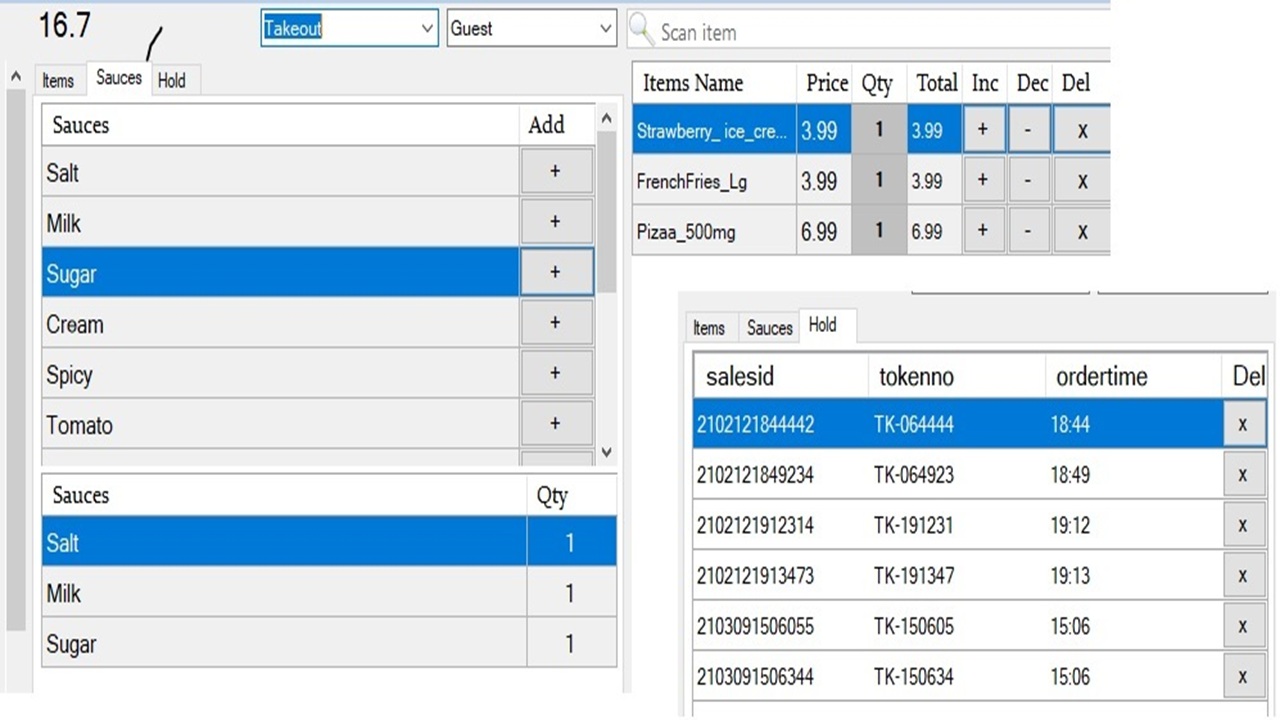Open the Guest customer dropdown

click(605, 29)
